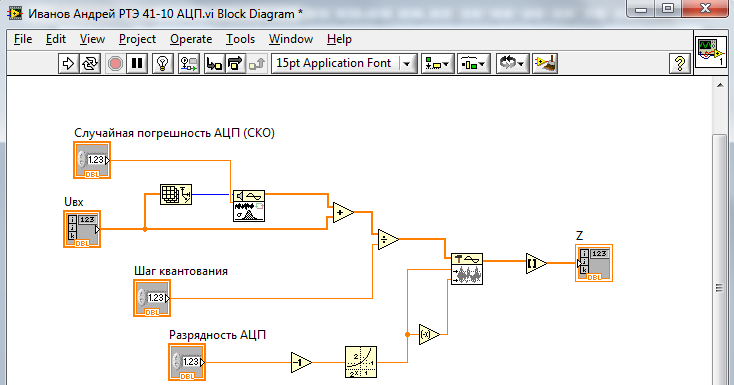Select the Разрядность АЦП numeric control terminal
Viewport: 734px width, 385px height.
(x=187, y=362)
